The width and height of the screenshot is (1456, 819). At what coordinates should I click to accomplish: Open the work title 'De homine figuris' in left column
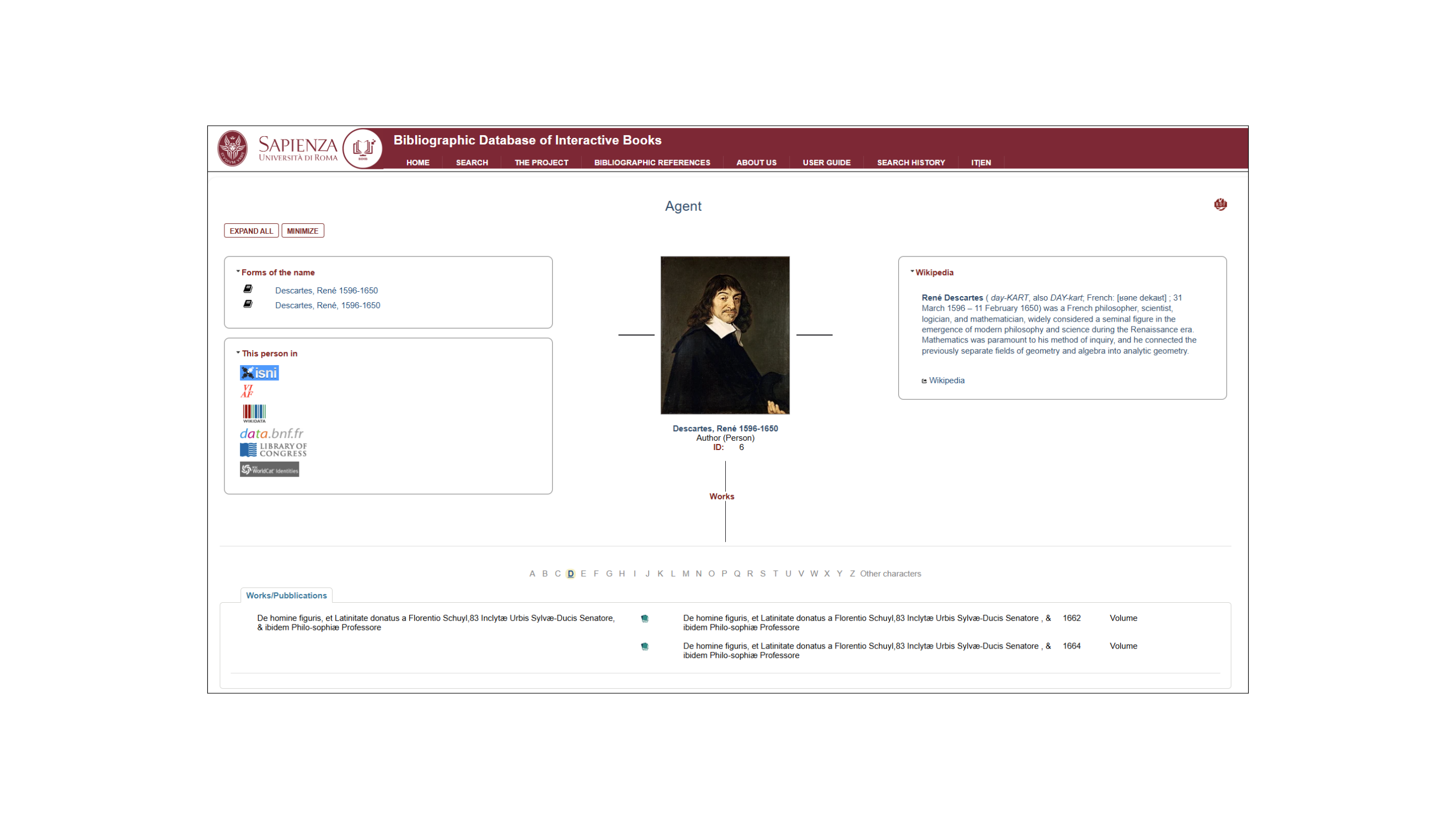(x=435, y=623)
